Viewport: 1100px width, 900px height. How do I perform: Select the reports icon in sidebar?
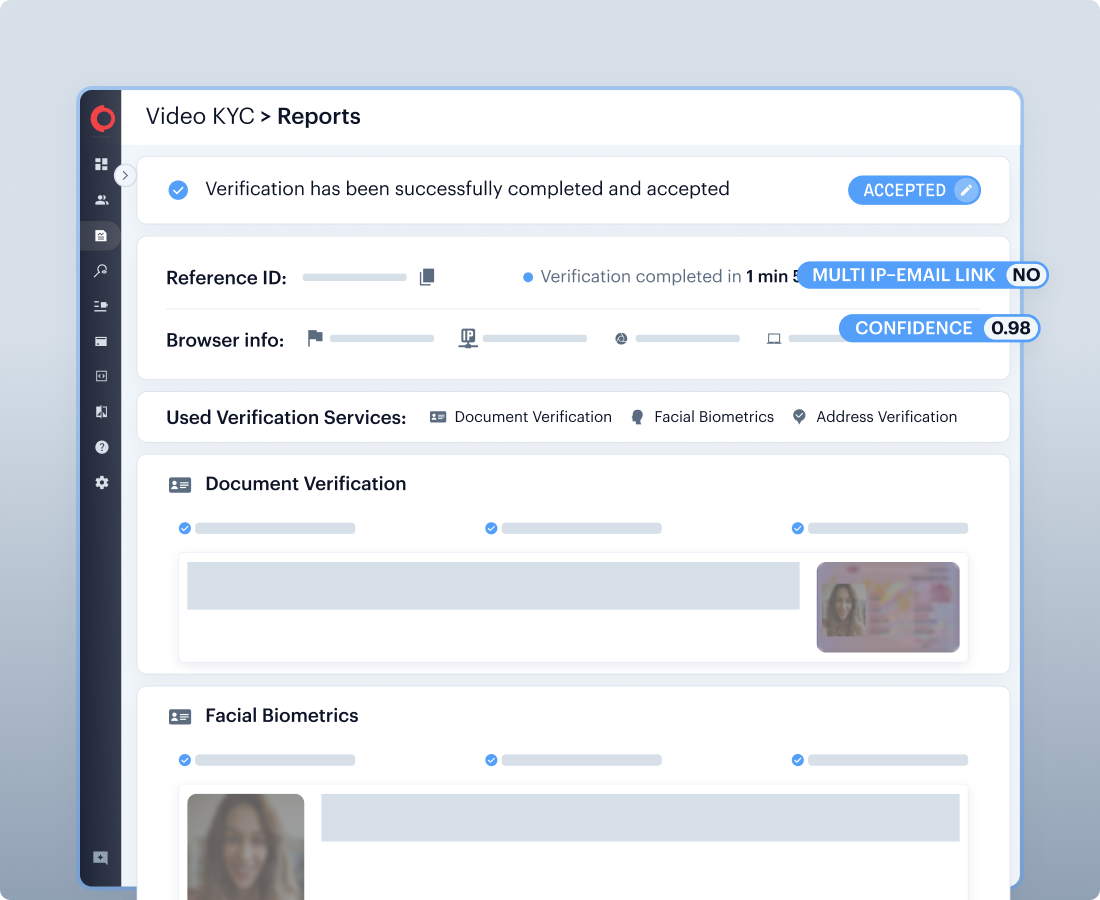pos(101,236)
